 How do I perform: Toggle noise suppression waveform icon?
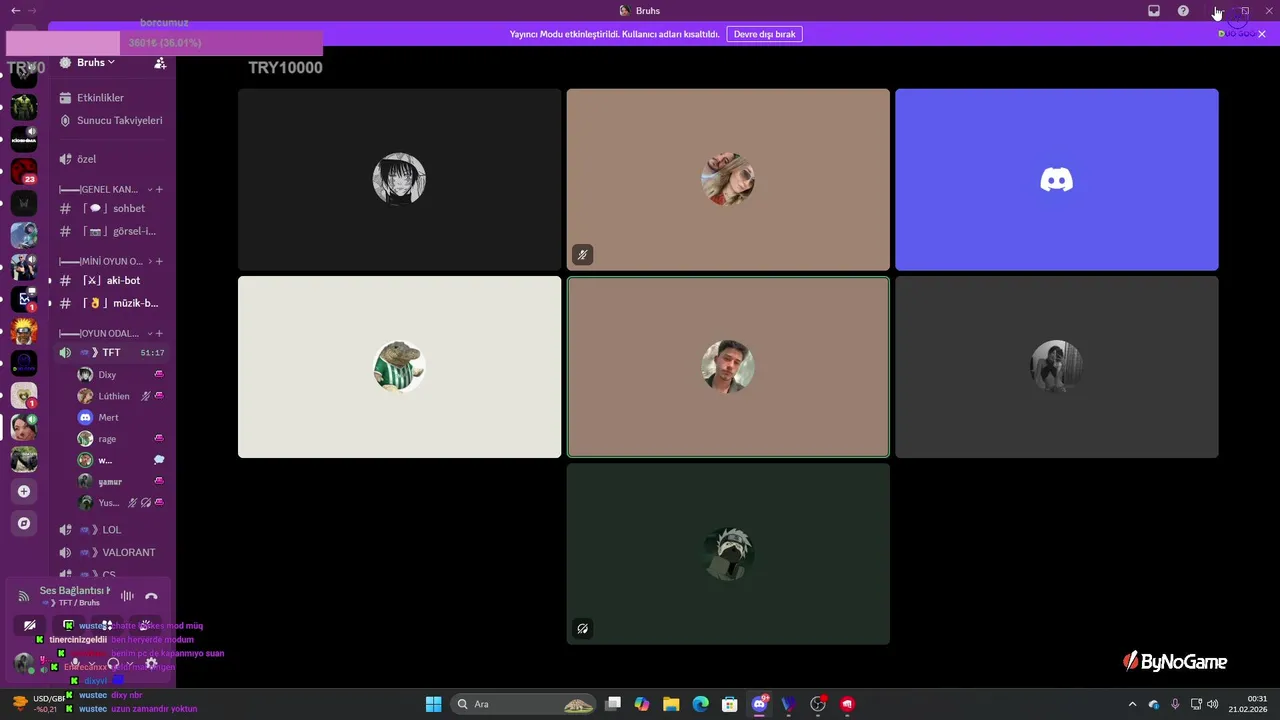(x=127, y=596)
